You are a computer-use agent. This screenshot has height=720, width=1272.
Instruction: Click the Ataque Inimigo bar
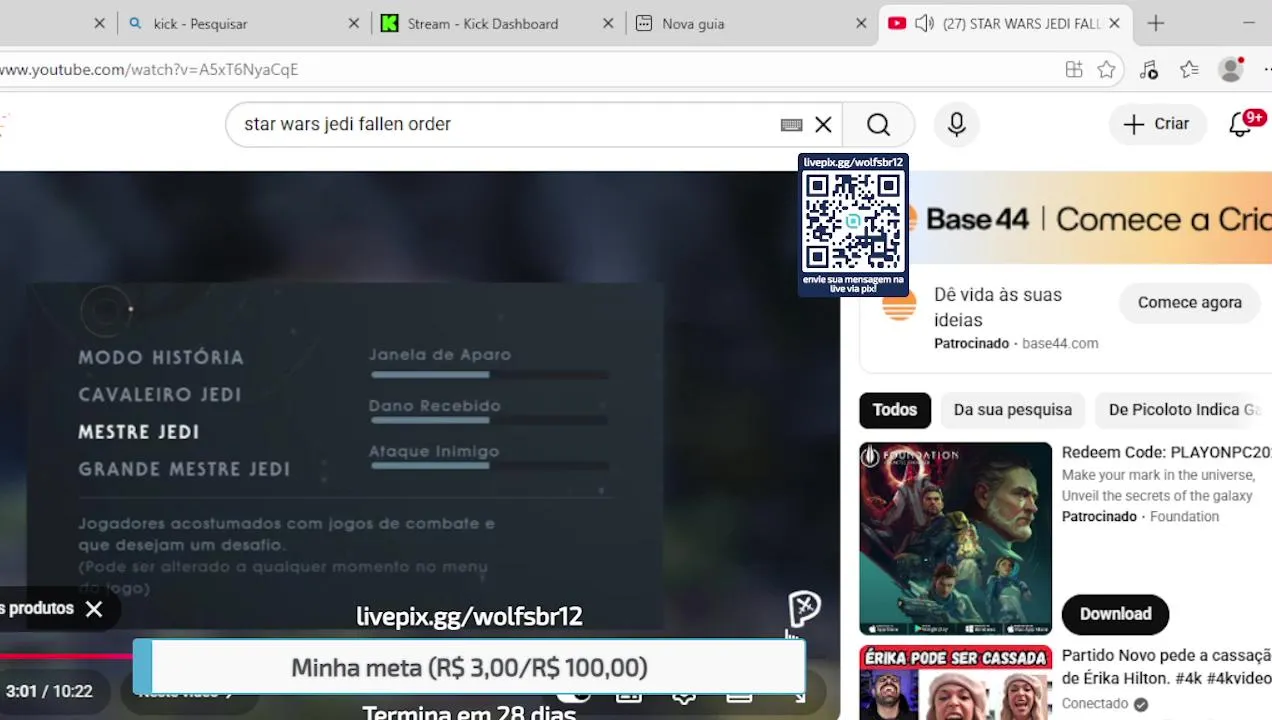(x=490, y=465)
